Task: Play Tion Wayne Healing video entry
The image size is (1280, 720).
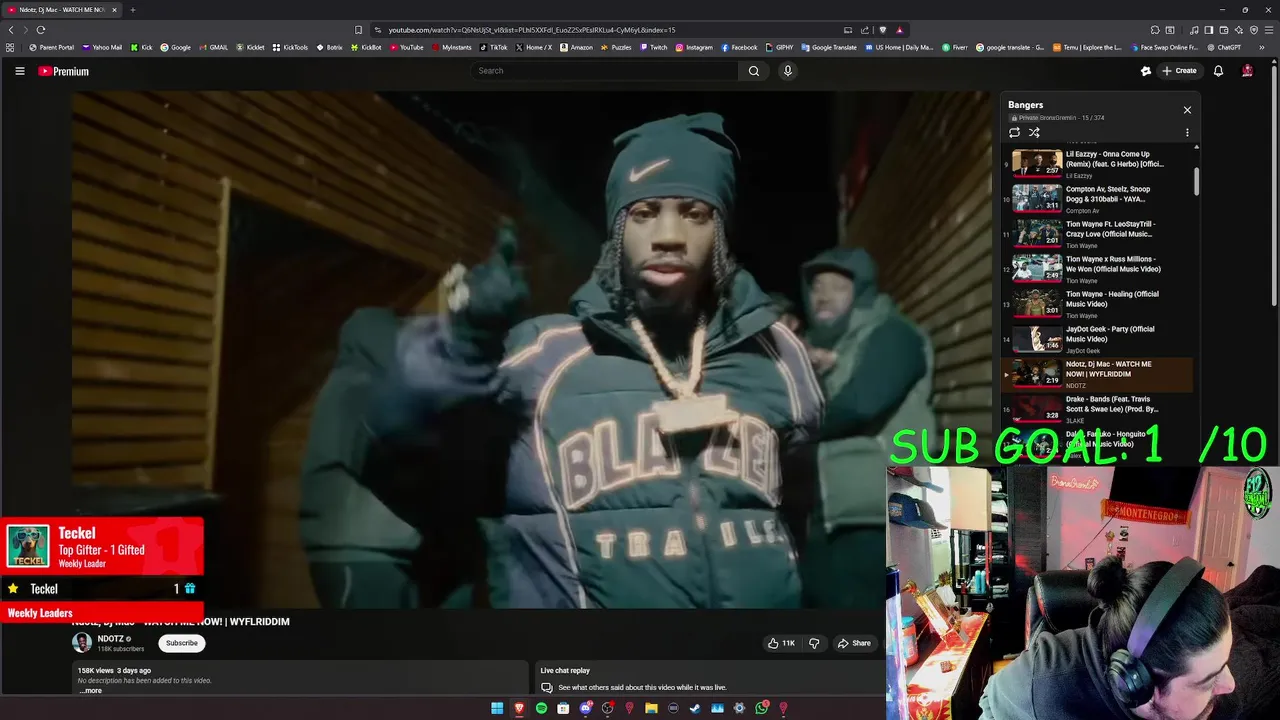Action: pos(1098,303)
